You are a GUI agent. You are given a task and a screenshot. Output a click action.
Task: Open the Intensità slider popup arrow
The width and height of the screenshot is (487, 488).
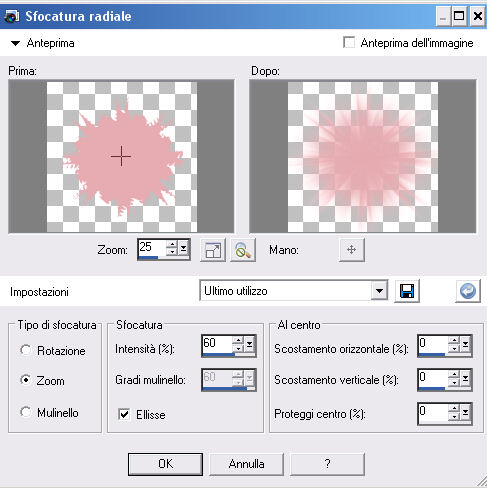click(x=250, y=344)
